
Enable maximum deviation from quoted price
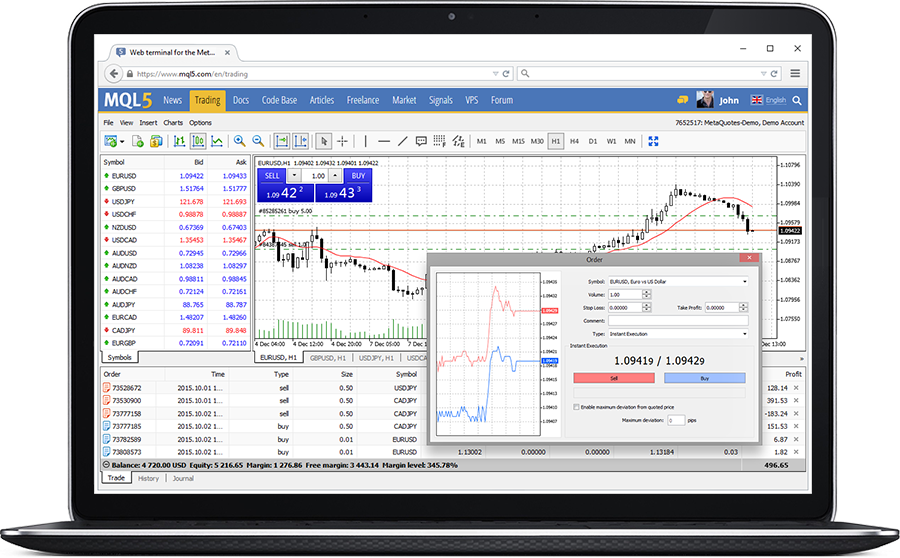(x=576, y=407)
